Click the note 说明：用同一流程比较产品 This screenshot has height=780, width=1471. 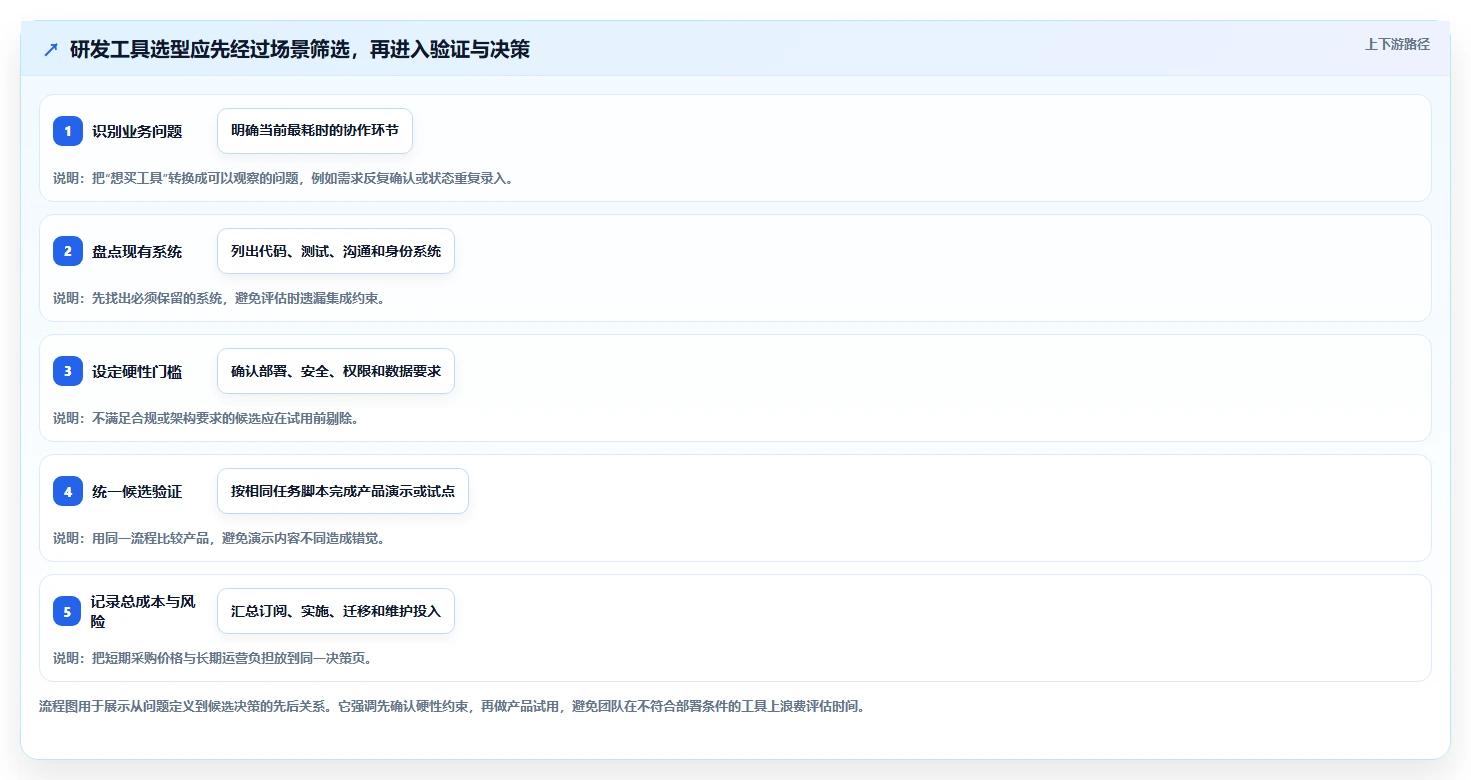tap(219, 538)
